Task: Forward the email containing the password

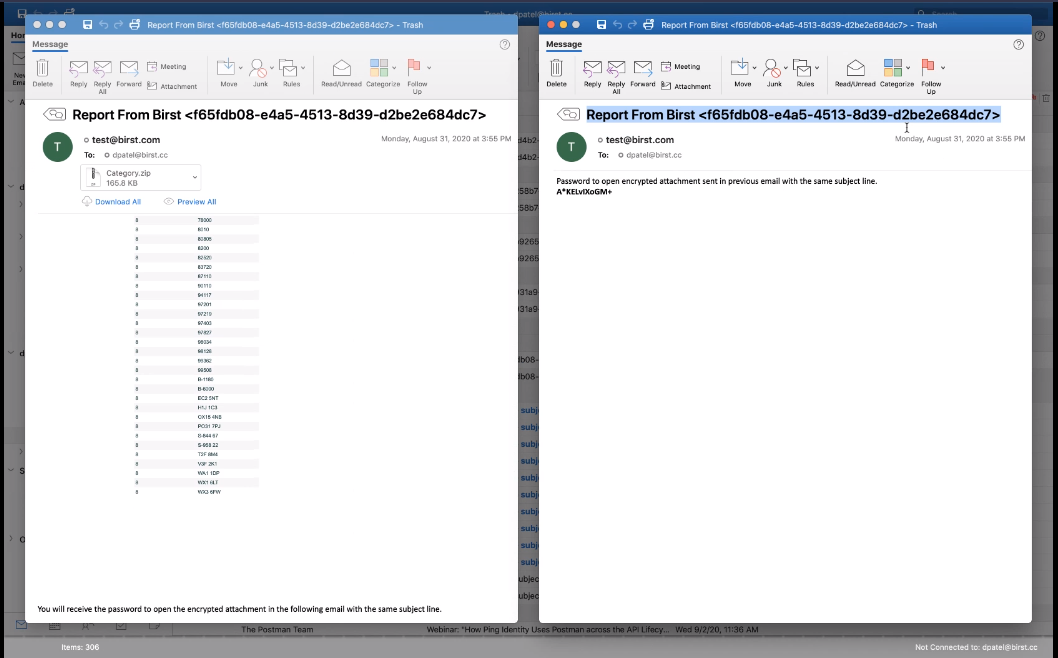Action: pyautogui.click(x=643, y=71)
